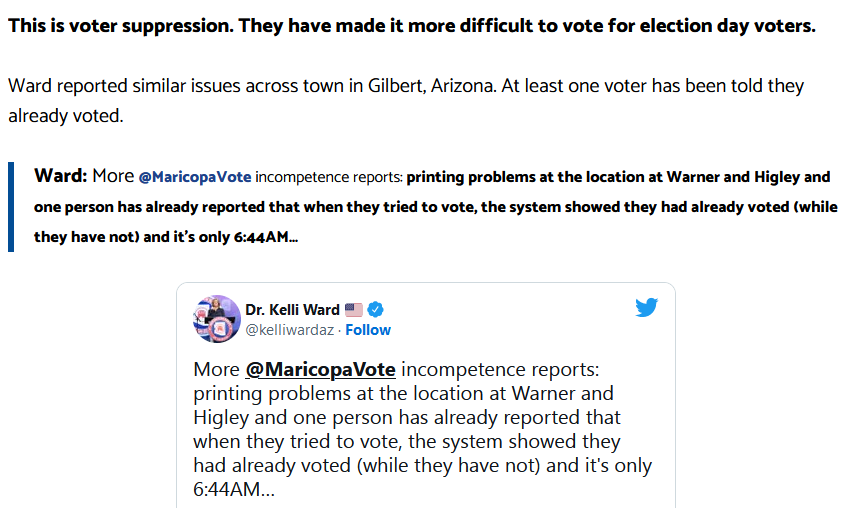The width and height of the screenshot is (853, 508).
Task: Click the tweet line "had already voted (while"
Action: [x=326, y=465]
